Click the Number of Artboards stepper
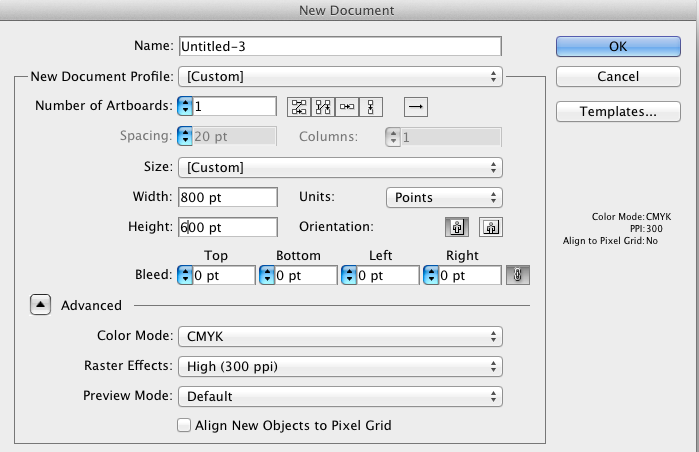Screen dimensions: 699x452 pyautogui.click(x=185, y=106)
